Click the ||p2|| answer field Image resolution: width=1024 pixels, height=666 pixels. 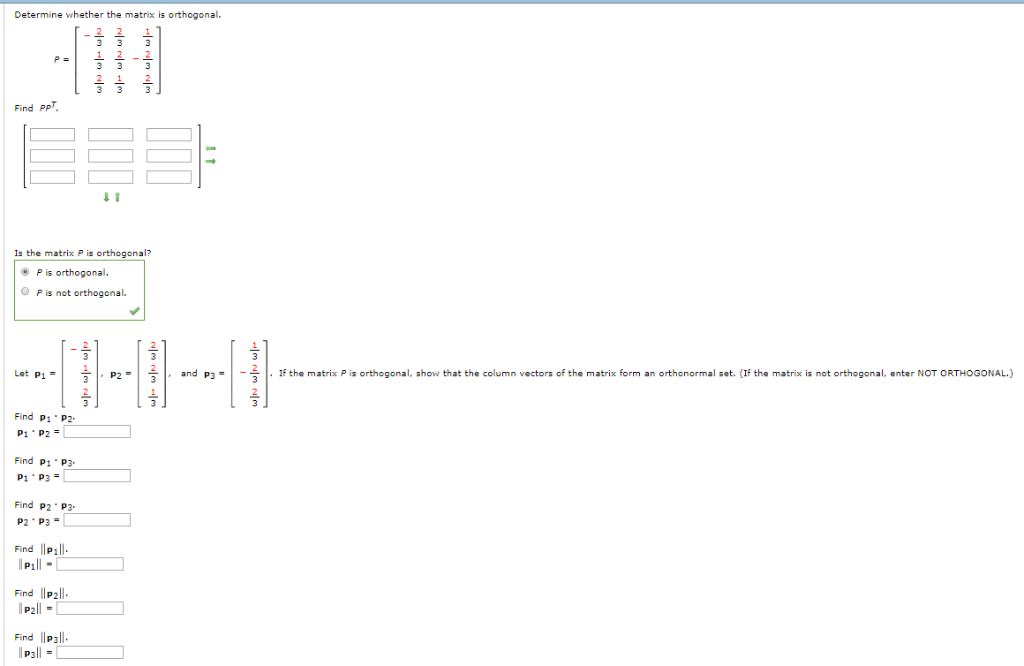(90, 607)
